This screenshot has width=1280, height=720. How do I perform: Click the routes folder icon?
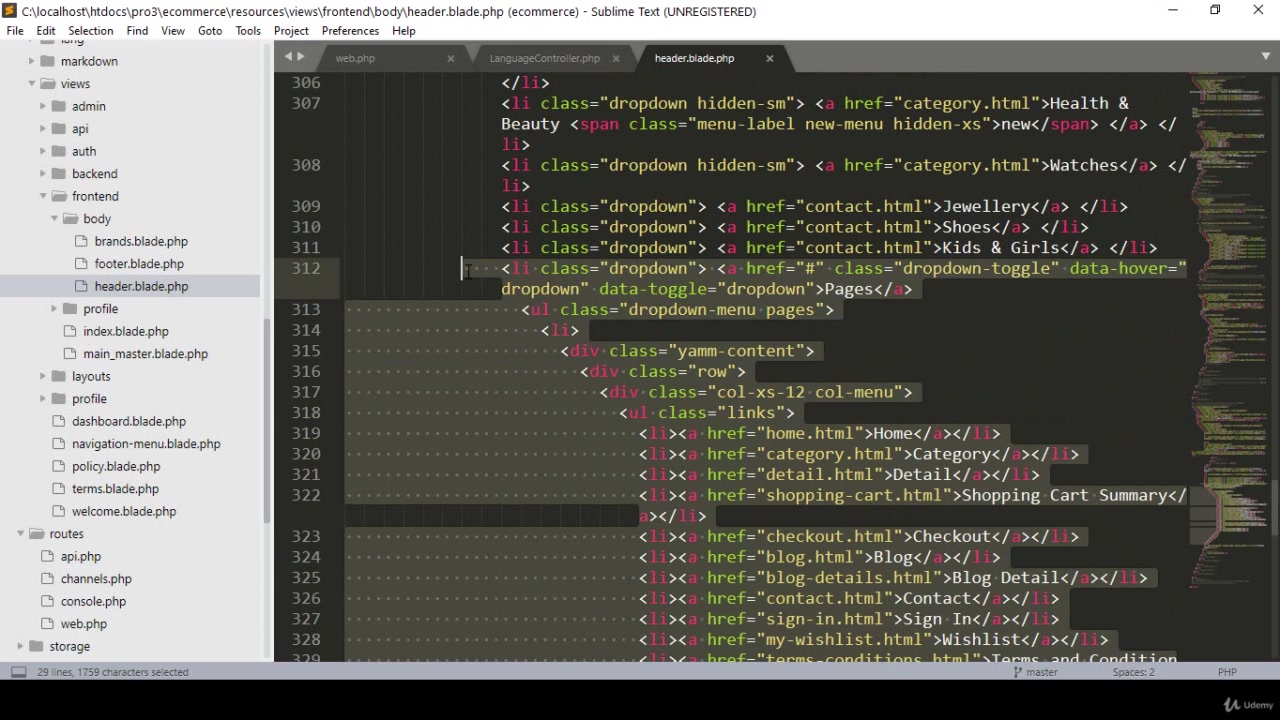coord(36,534)
